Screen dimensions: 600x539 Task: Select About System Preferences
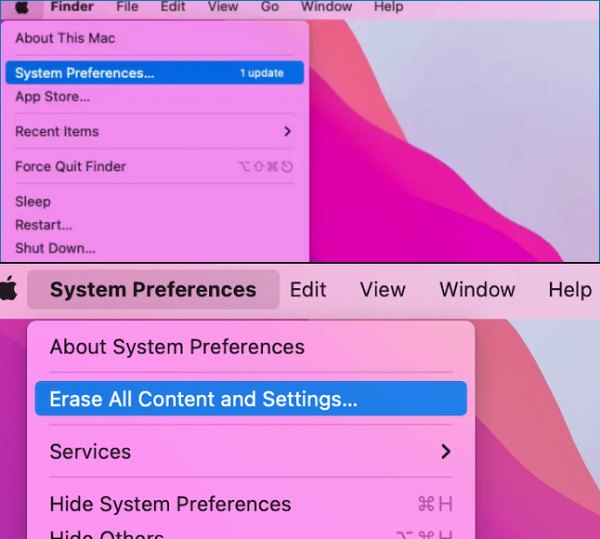click(x=177, y=347)
